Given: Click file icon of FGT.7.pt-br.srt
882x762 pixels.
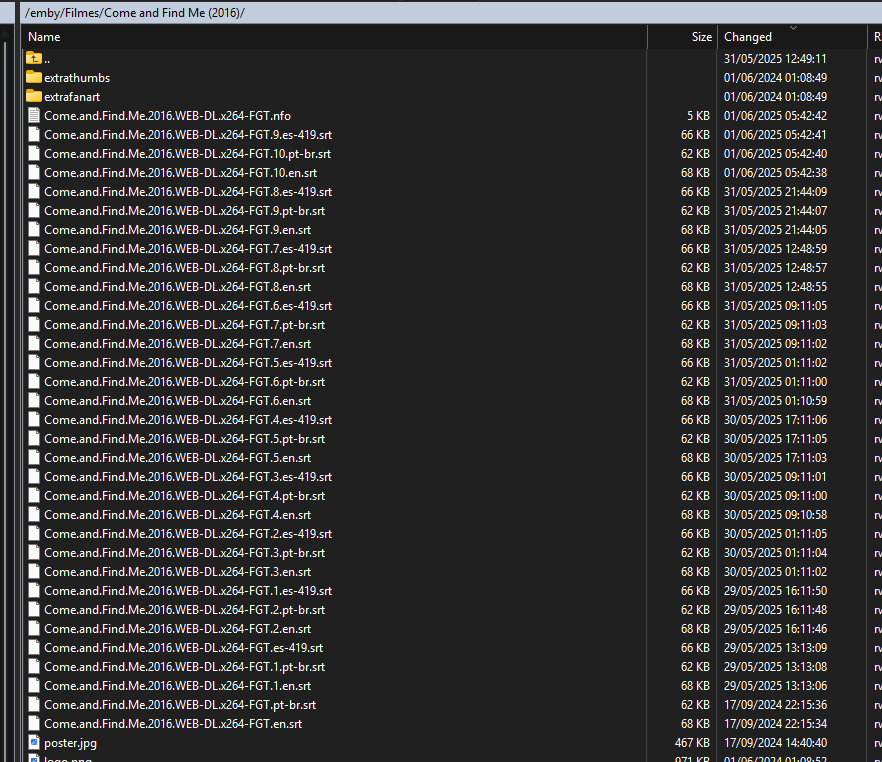Looking at the screenshot, I should click(34, 325).
